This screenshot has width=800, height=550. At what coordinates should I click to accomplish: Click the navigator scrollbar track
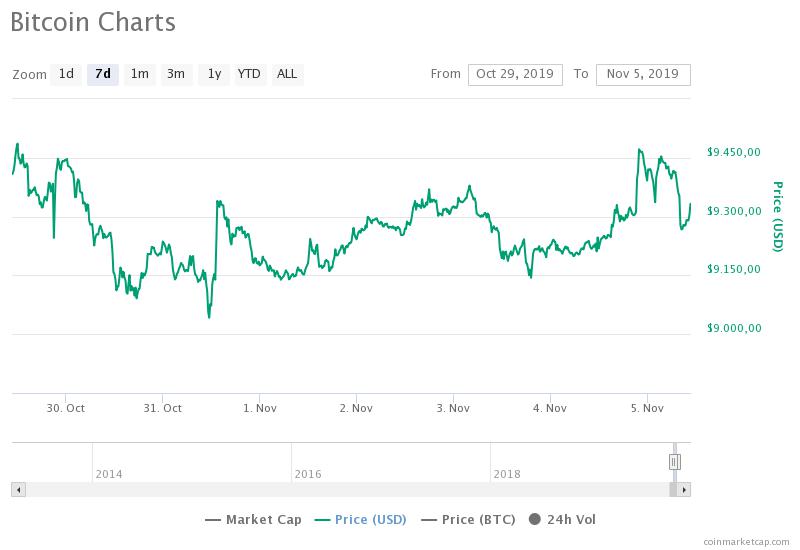pos(347,490)
